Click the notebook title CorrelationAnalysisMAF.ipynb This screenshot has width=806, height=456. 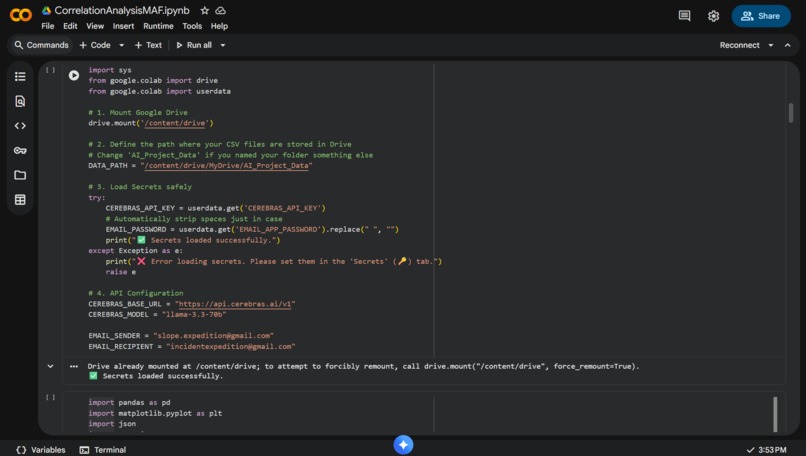(x=122, y=10)
